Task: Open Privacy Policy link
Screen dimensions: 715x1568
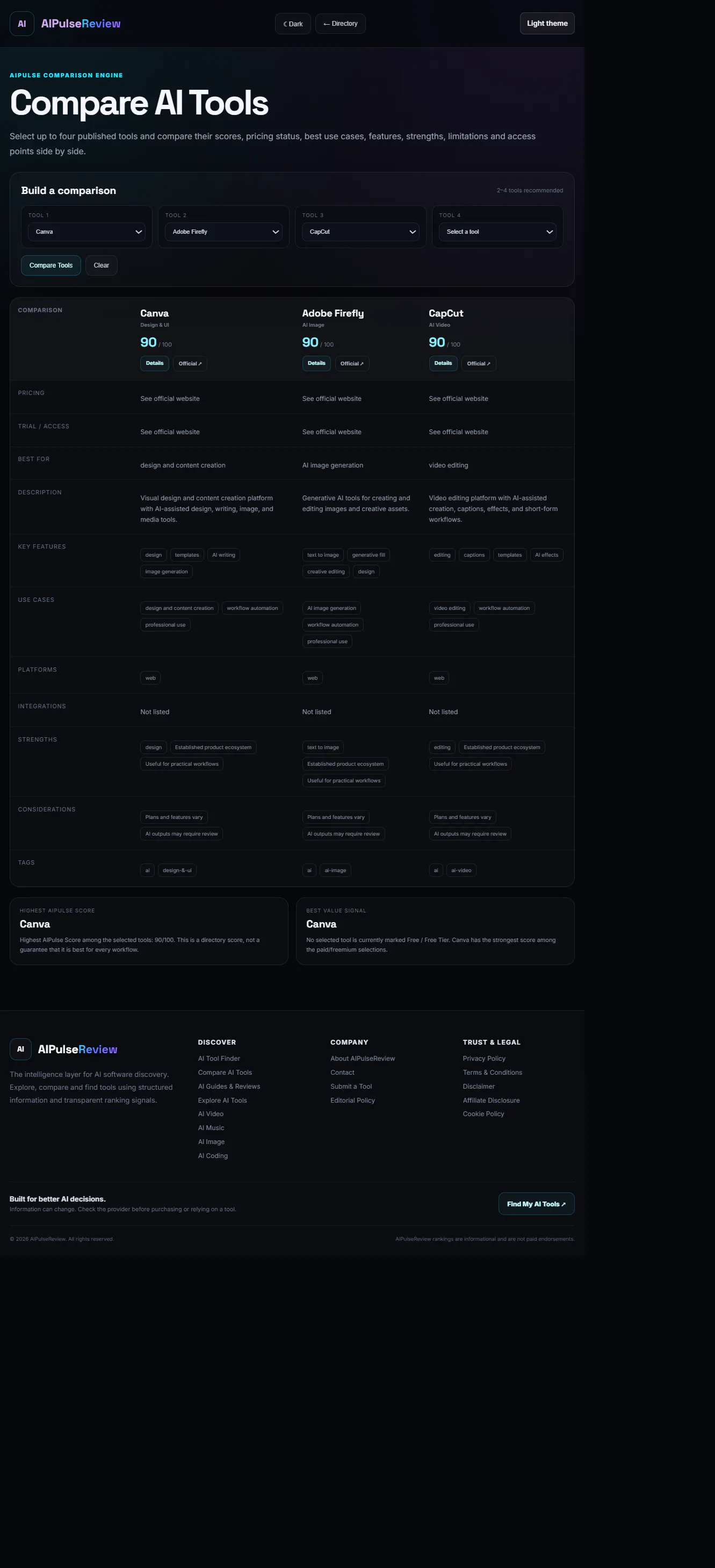Action: (x=484, y=1059)
